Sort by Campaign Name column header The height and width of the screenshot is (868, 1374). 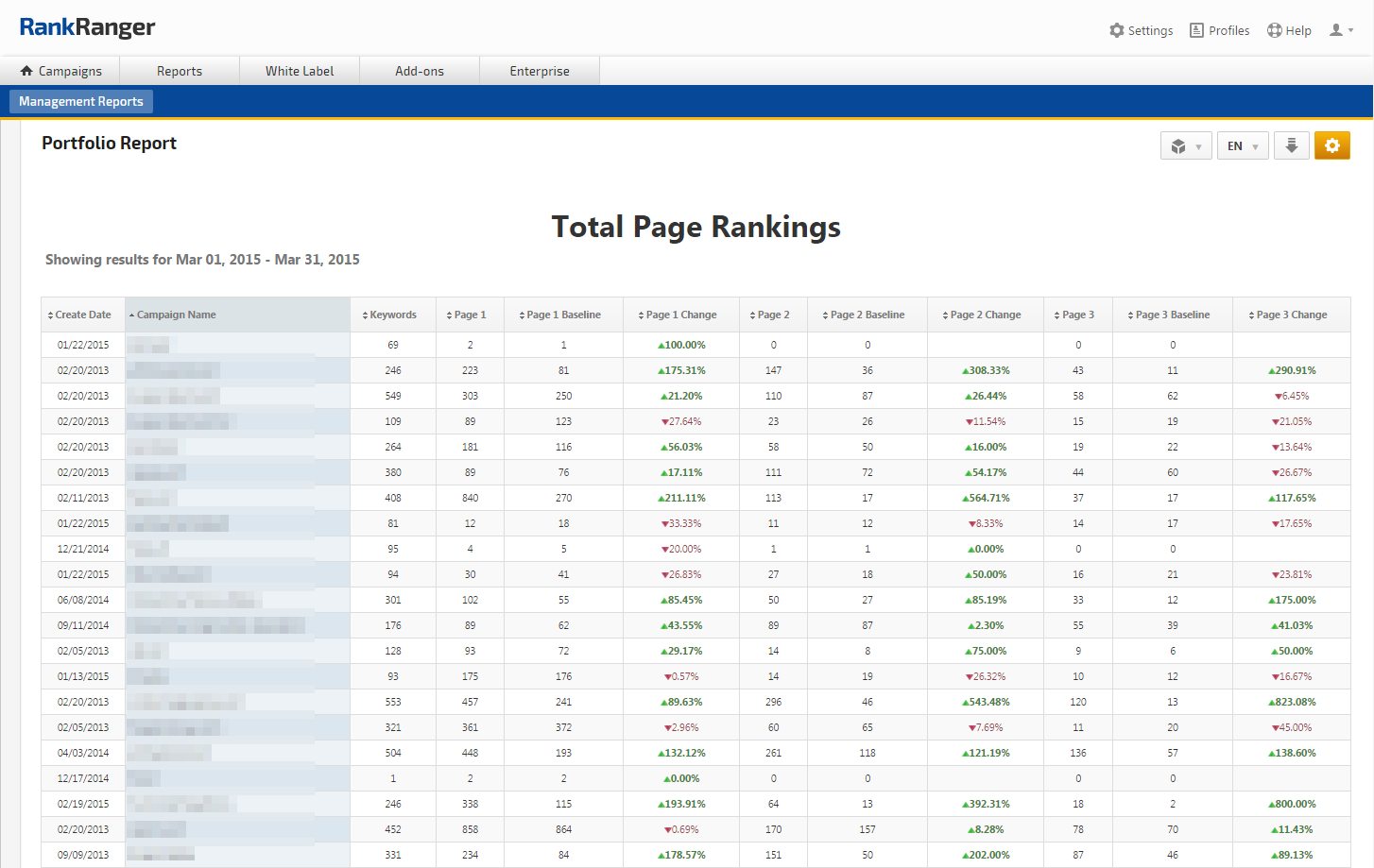176,315
